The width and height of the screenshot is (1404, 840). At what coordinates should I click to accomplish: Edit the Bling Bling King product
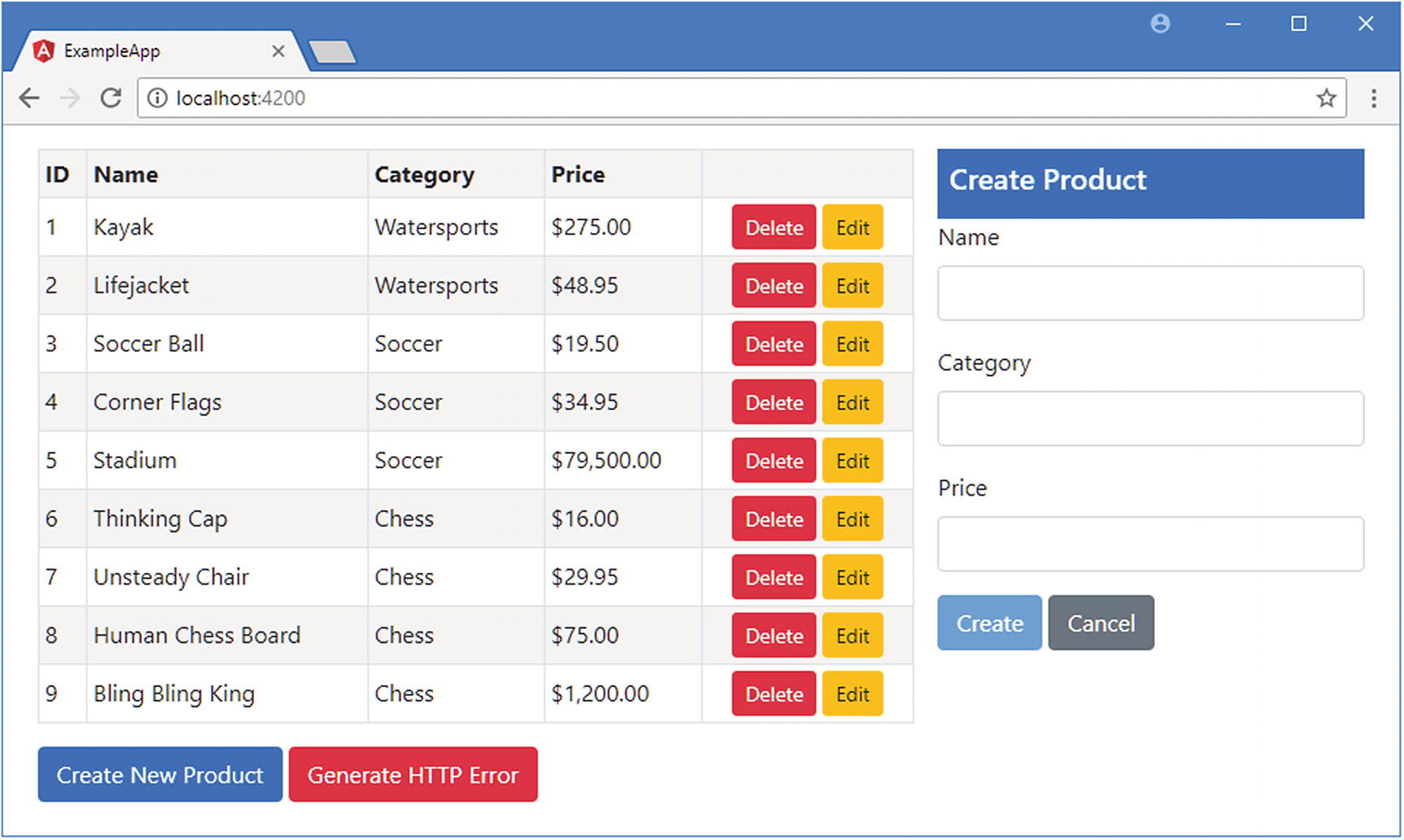[852, 694]
